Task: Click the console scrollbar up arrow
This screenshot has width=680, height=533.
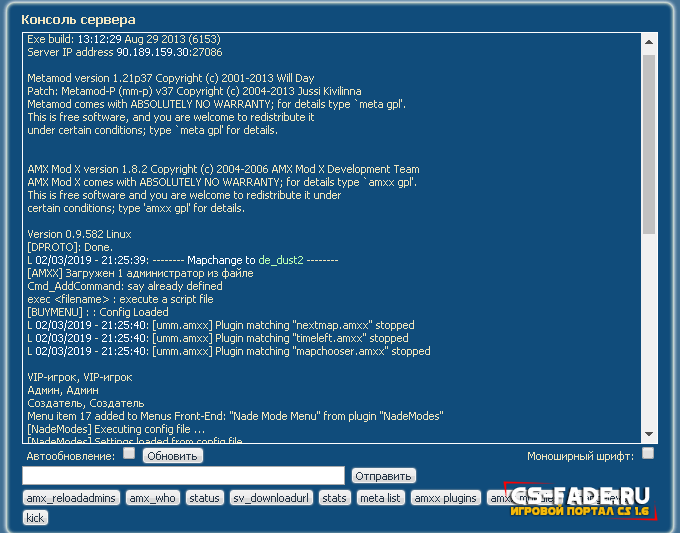Action: click(x=649, y=42)
